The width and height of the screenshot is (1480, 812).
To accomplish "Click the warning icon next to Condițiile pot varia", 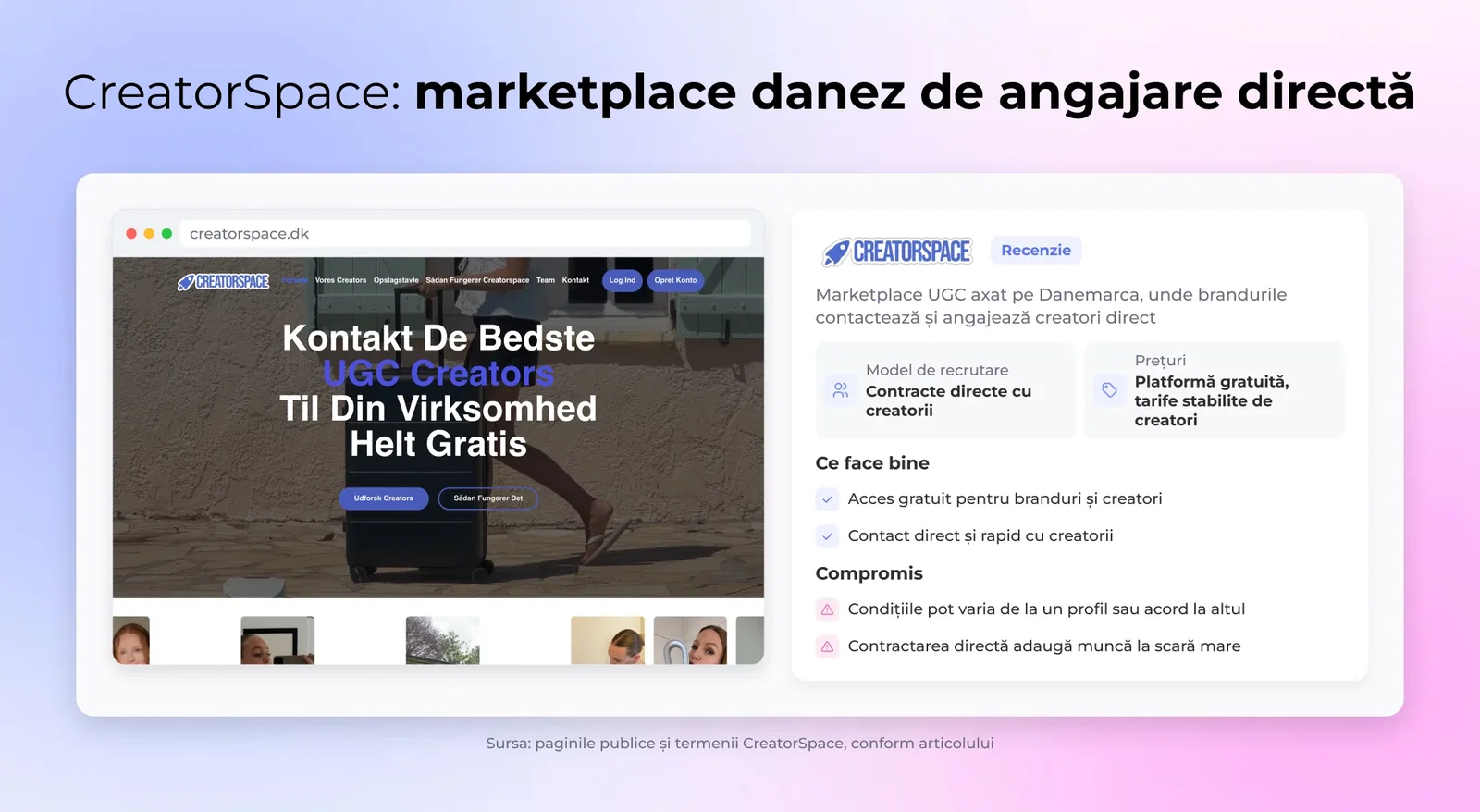I will click(828, 609).
